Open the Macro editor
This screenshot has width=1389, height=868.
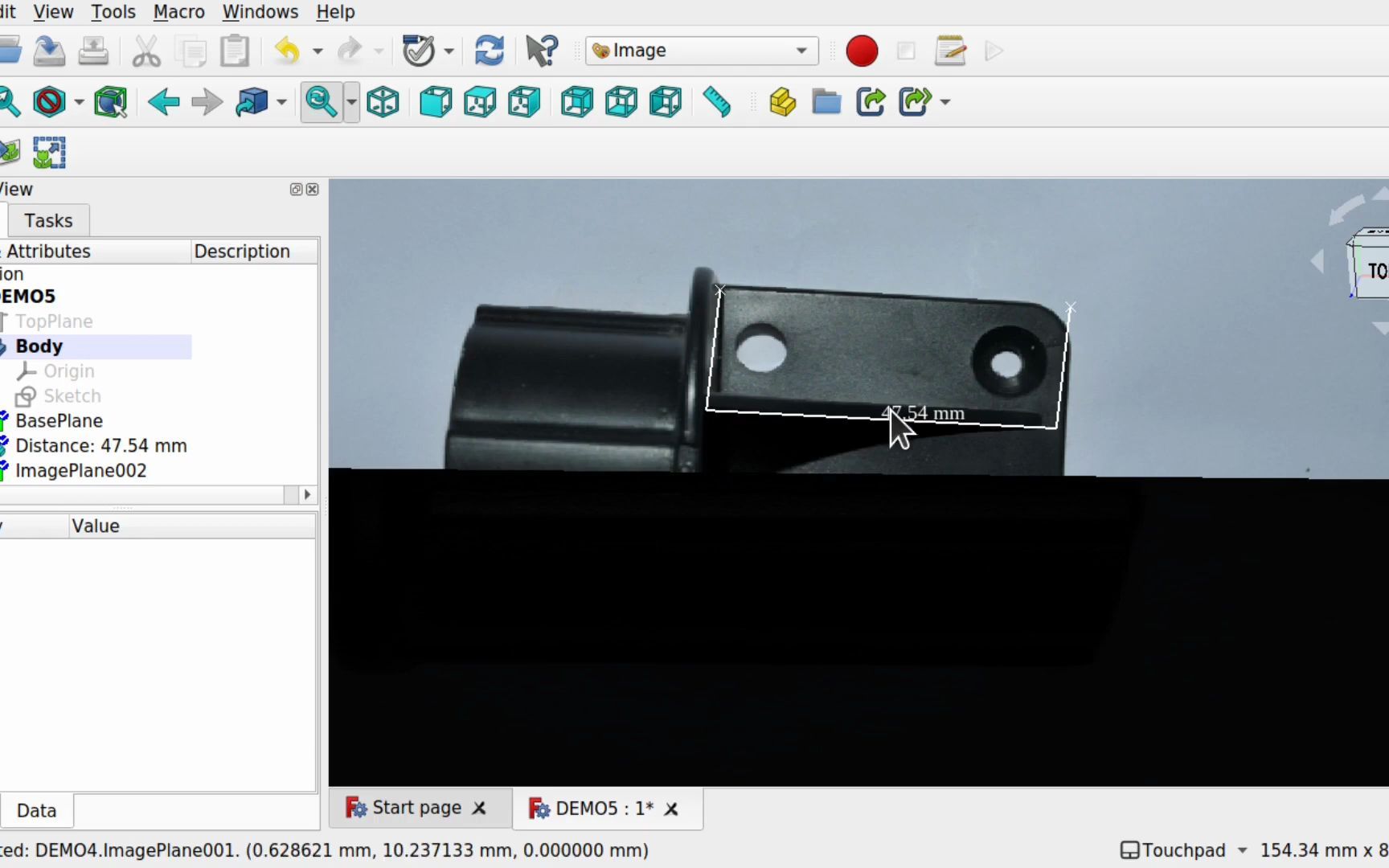951,51
